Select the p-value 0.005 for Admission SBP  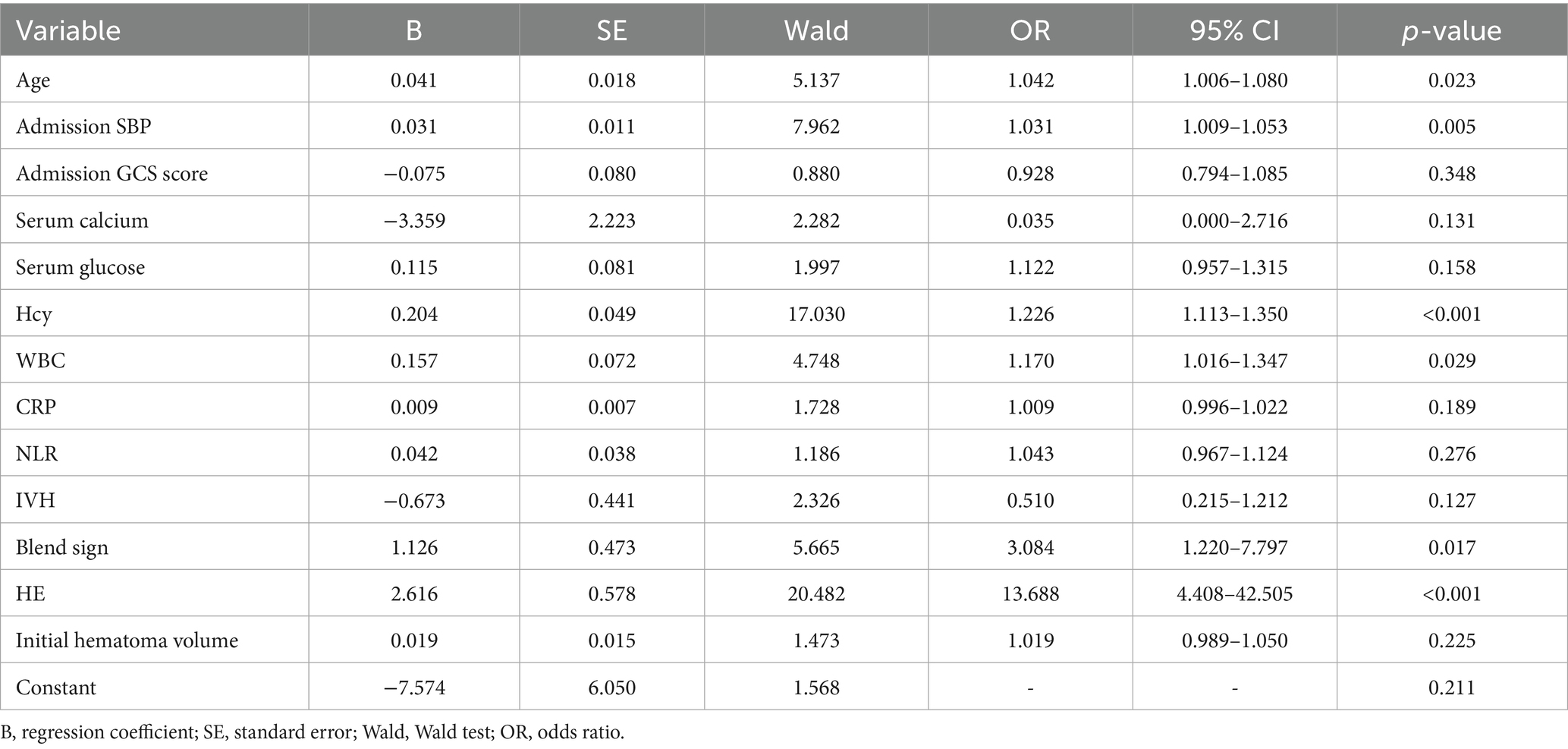[1451, 126]
